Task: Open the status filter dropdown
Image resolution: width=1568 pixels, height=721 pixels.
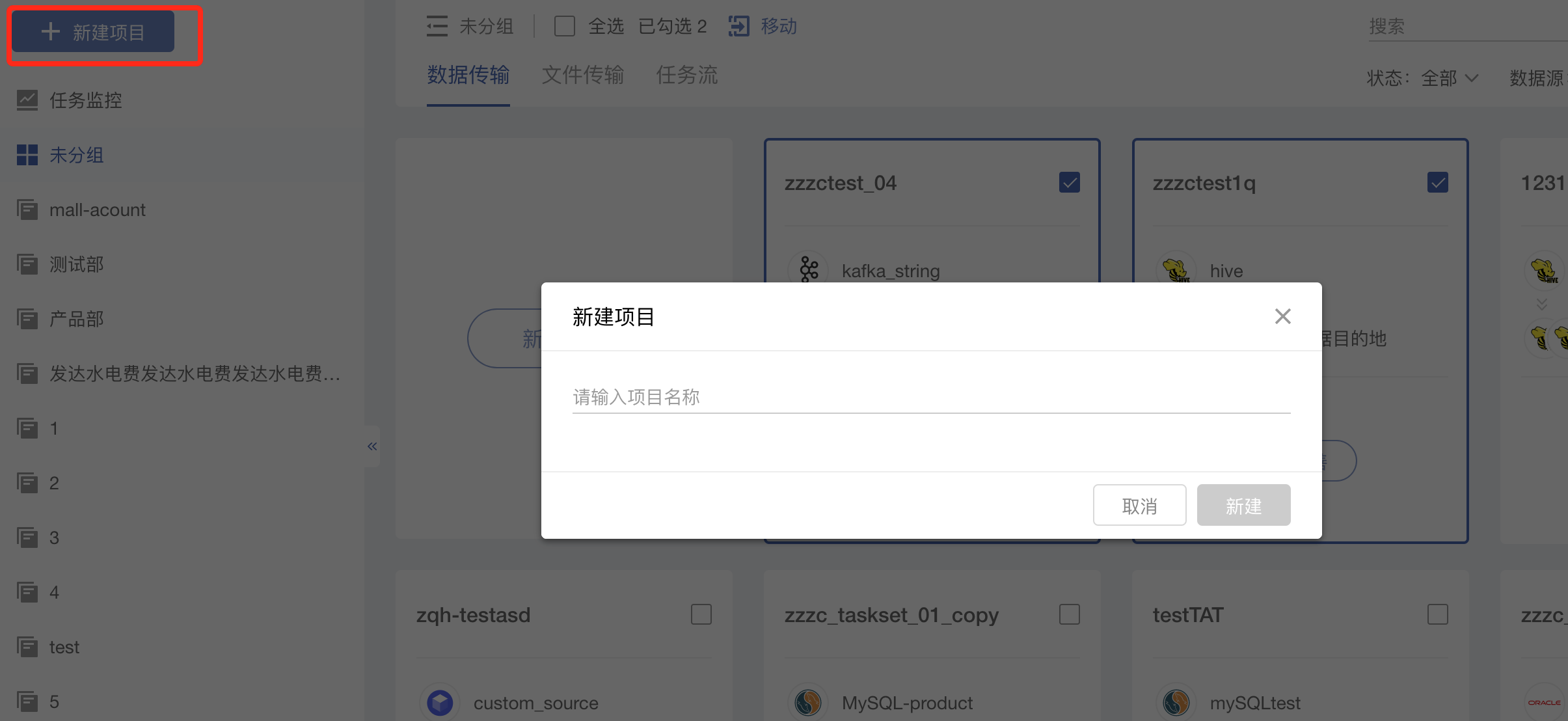Action: click(x=1450, y=78)
